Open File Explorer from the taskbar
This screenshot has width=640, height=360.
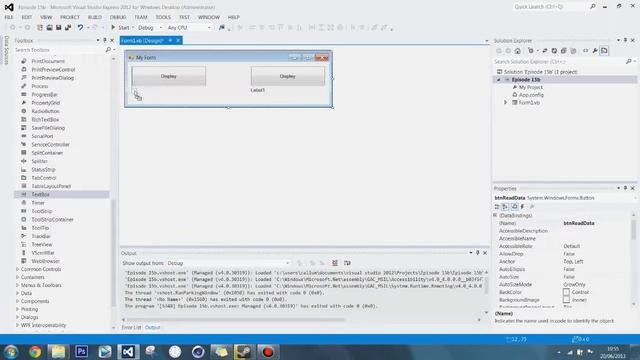(58, 351)
